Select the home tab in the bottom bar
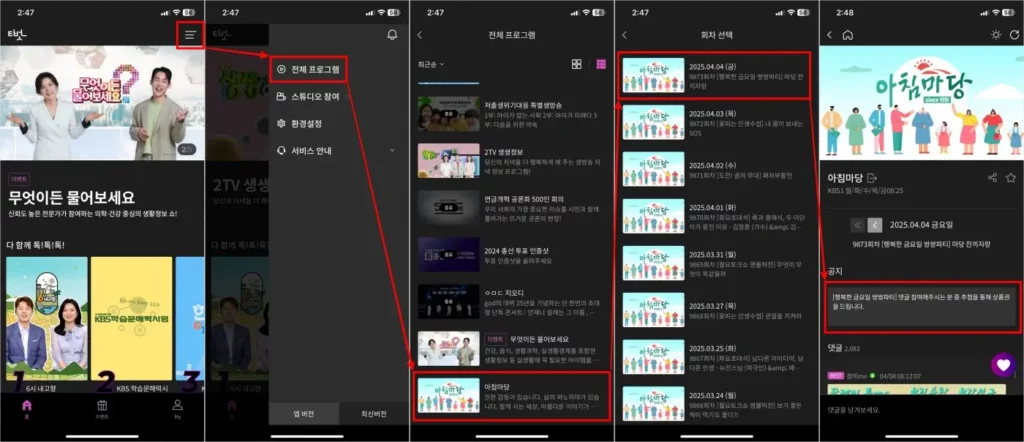Image resolution: width=1024 pixels, height=442 pixels. [x=27, y=408]
